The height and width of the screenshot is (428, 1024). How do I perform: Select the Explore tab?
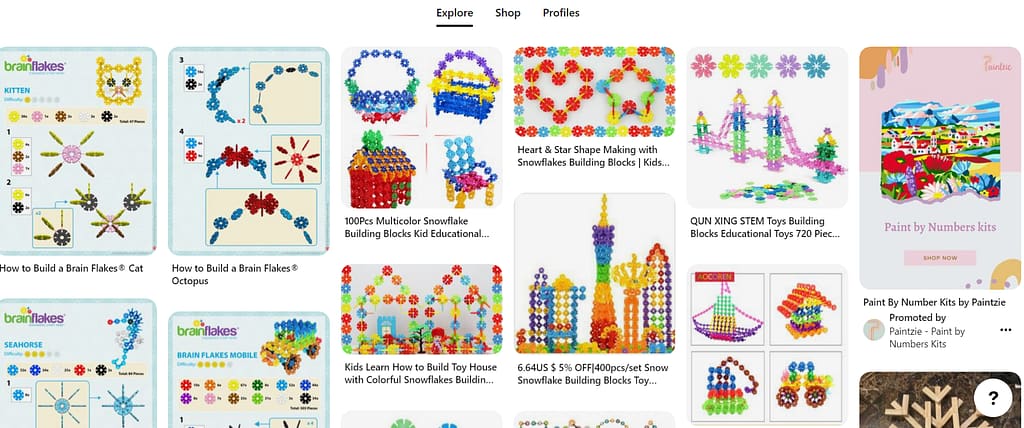[x=455, y=12]
